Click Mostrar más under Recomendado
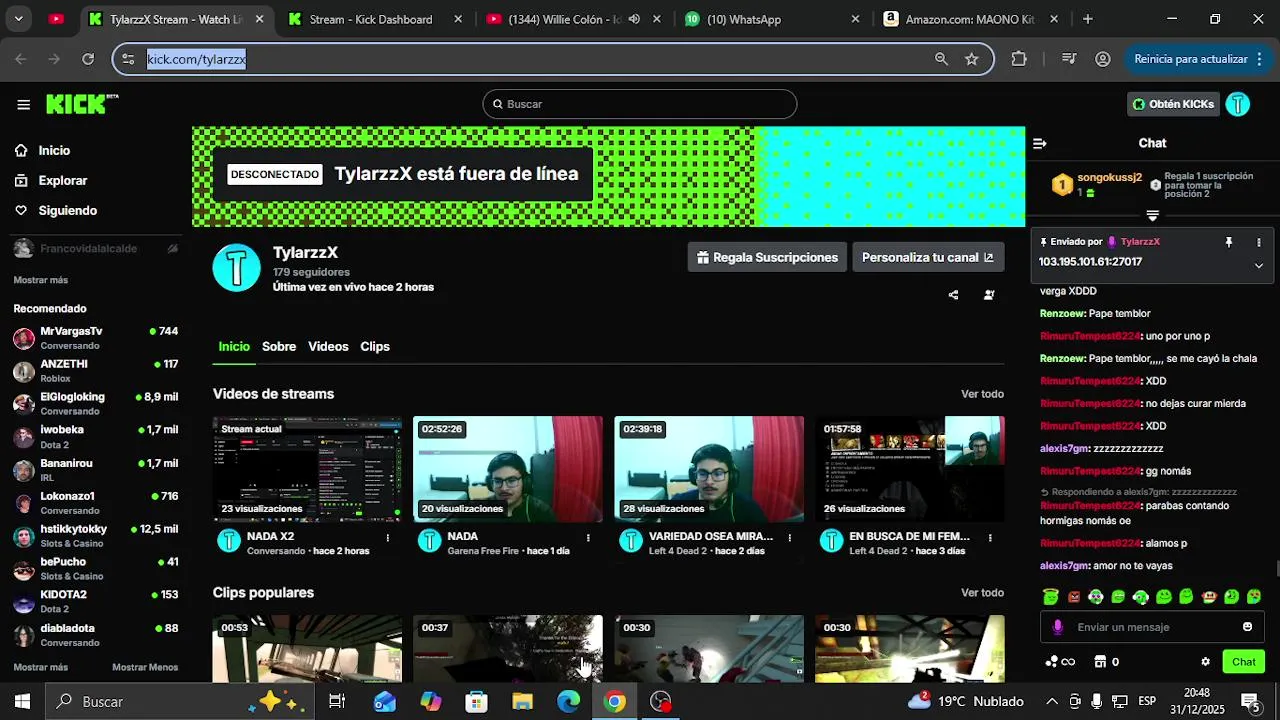 (41, 667)
